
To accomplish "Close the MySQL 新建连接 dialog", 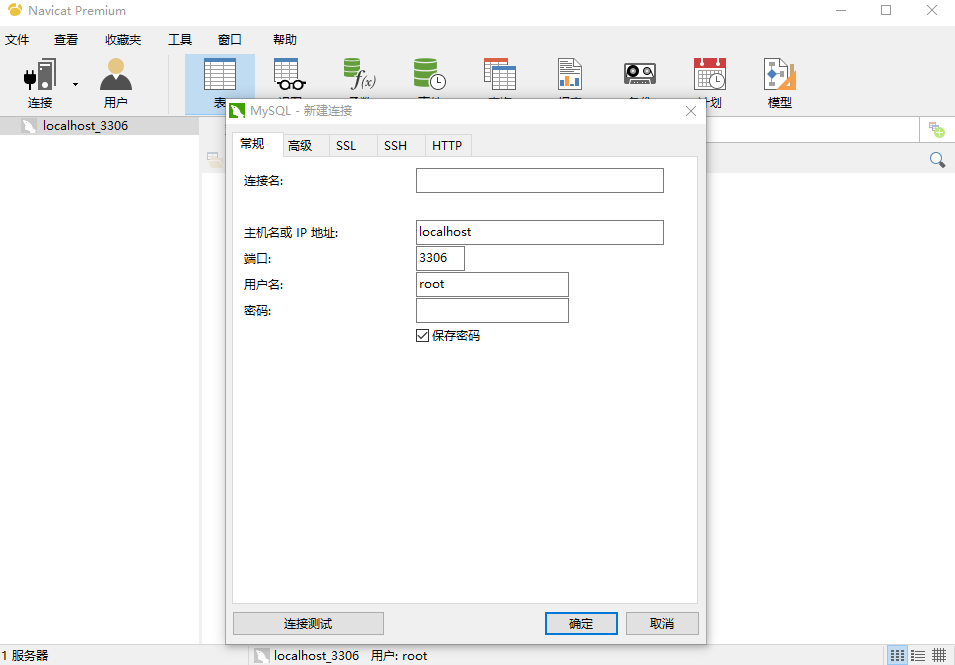I will (691, 111).
